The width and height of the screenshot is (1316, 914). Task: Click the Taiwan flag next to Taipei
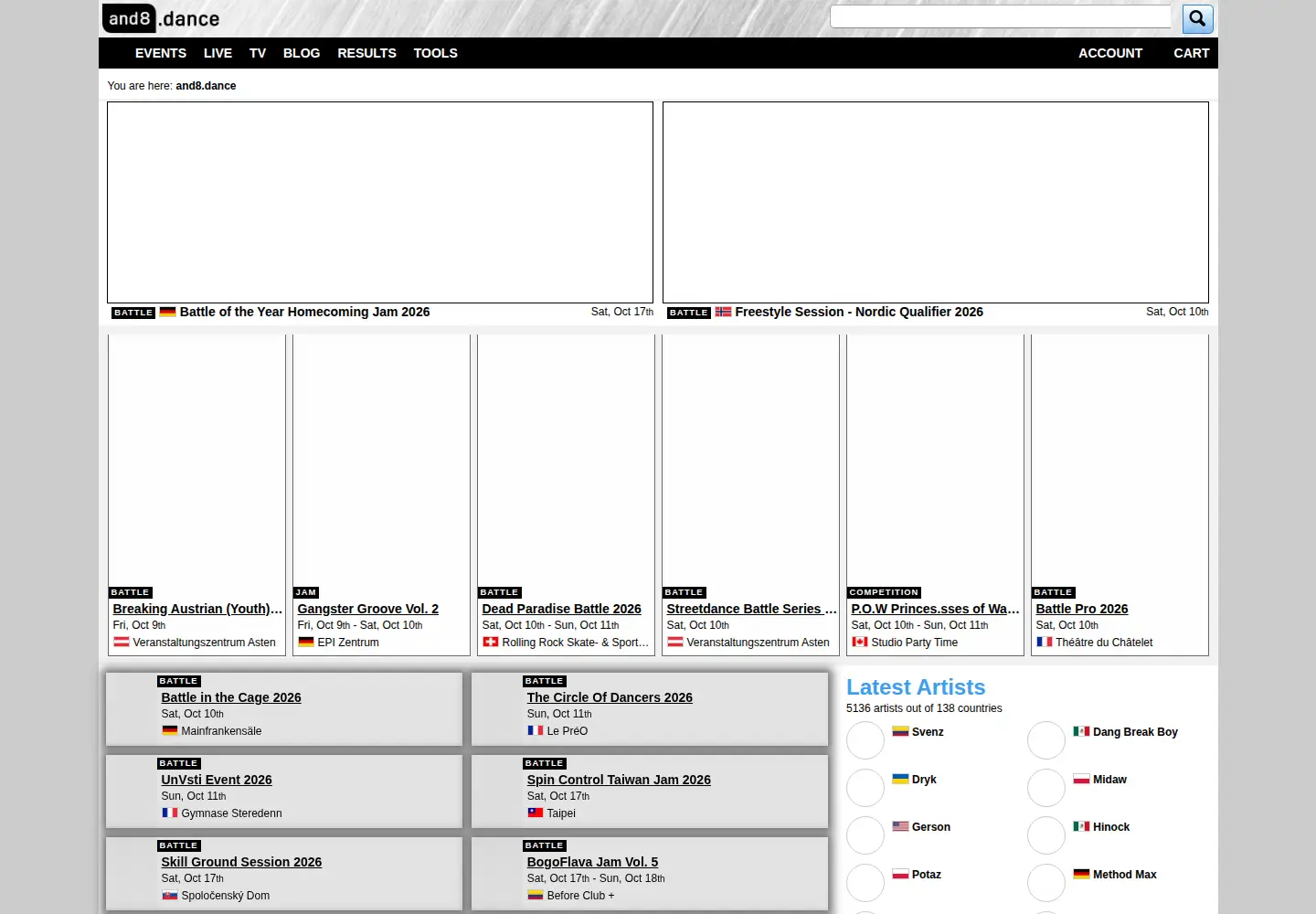click(x=535, y=813)
